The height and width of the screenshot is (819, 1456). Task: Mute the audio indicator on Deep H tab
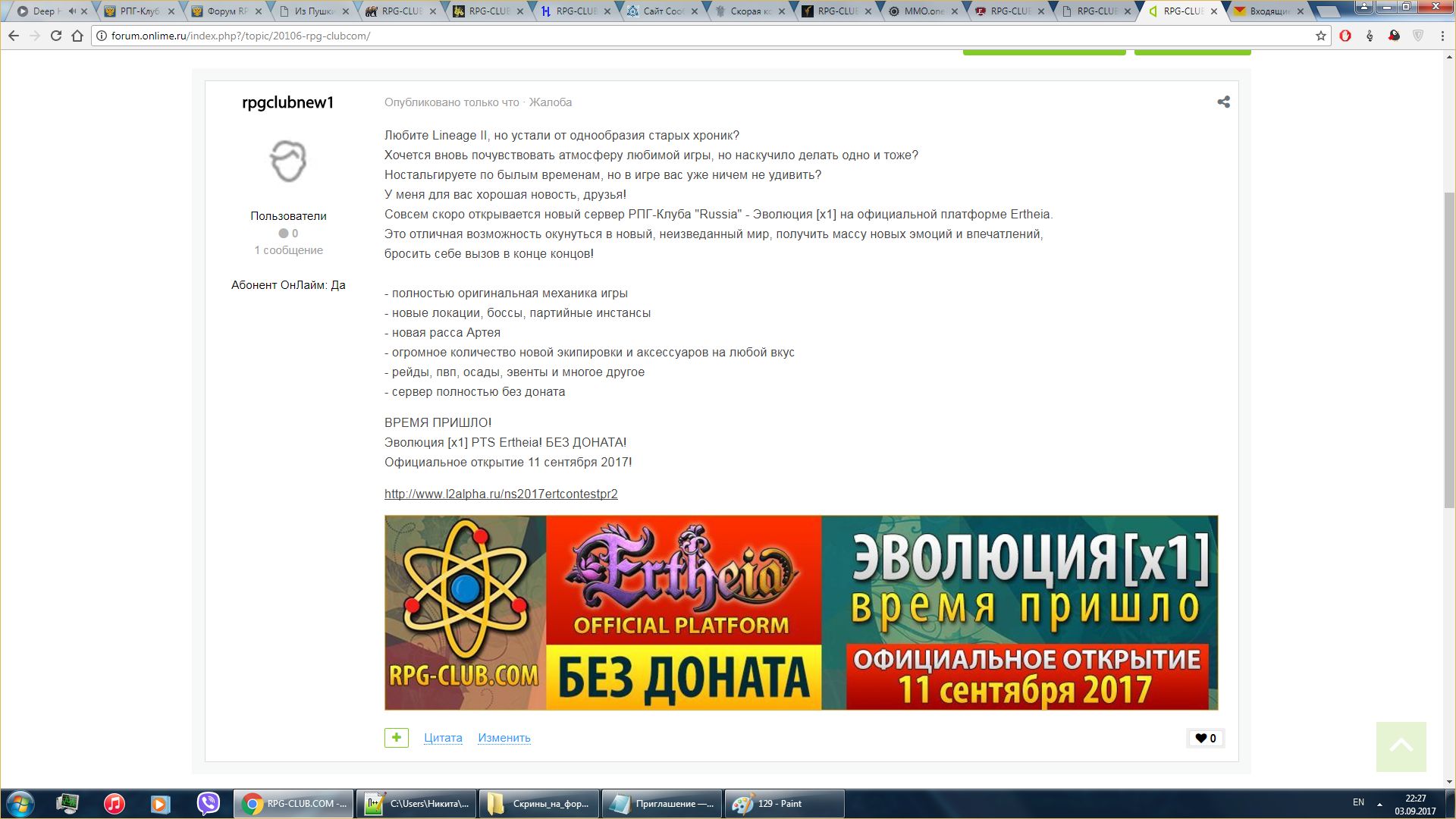point(72,11)
